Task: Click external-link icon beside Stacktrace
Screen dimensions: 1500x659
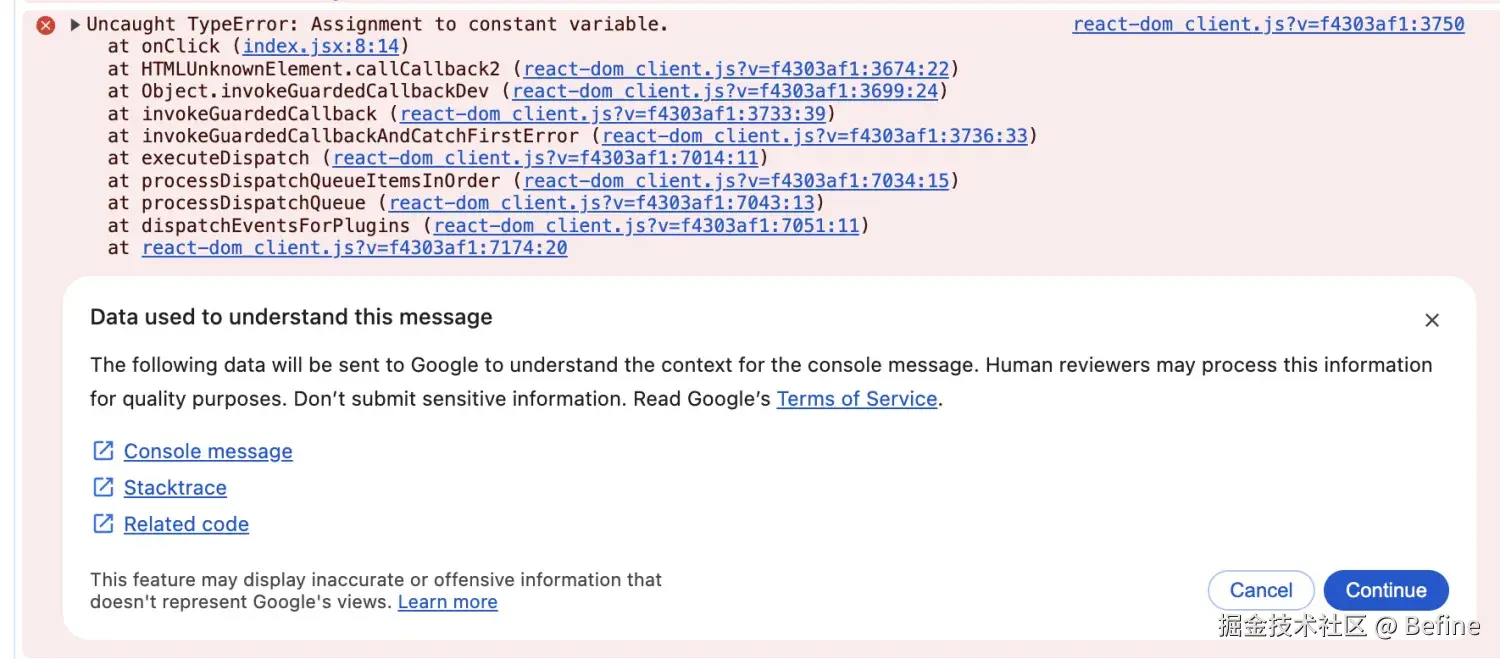Action: [x=103, y=487]
